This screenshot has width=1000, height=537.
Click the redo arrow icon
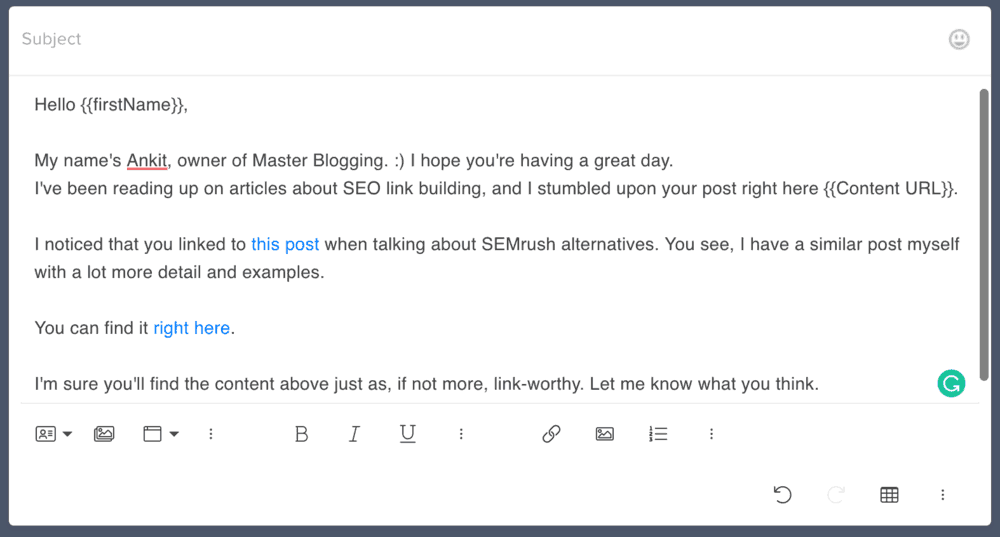(x=836, y=495)
